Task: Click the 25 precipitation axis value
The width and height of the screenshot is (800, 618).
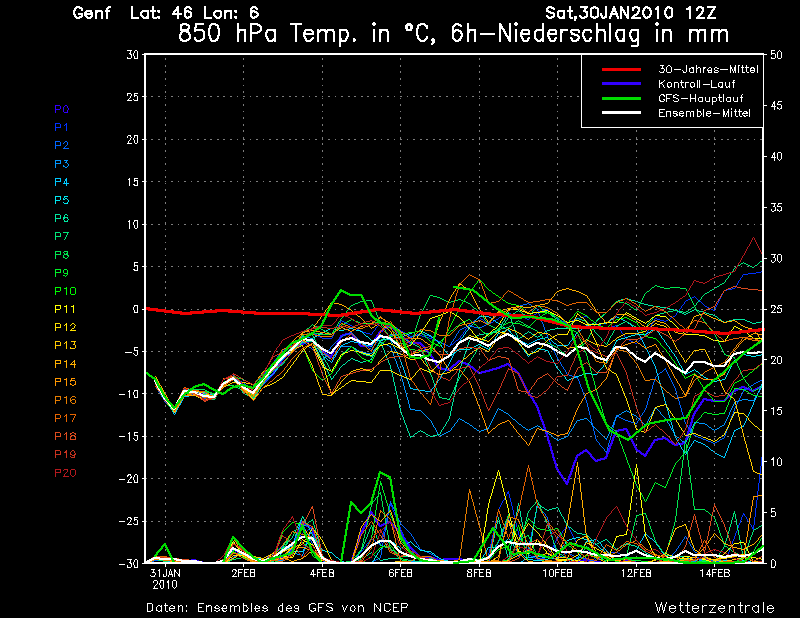Action: (776, 309)
